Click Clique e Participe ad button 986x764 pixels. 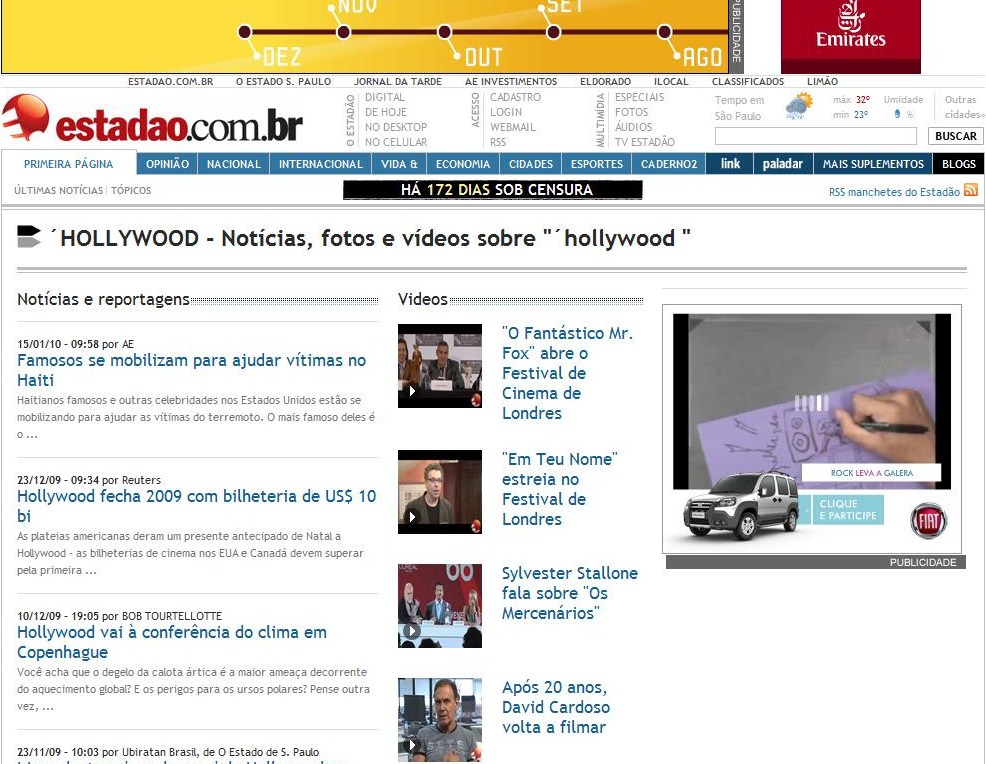[848, 509]
